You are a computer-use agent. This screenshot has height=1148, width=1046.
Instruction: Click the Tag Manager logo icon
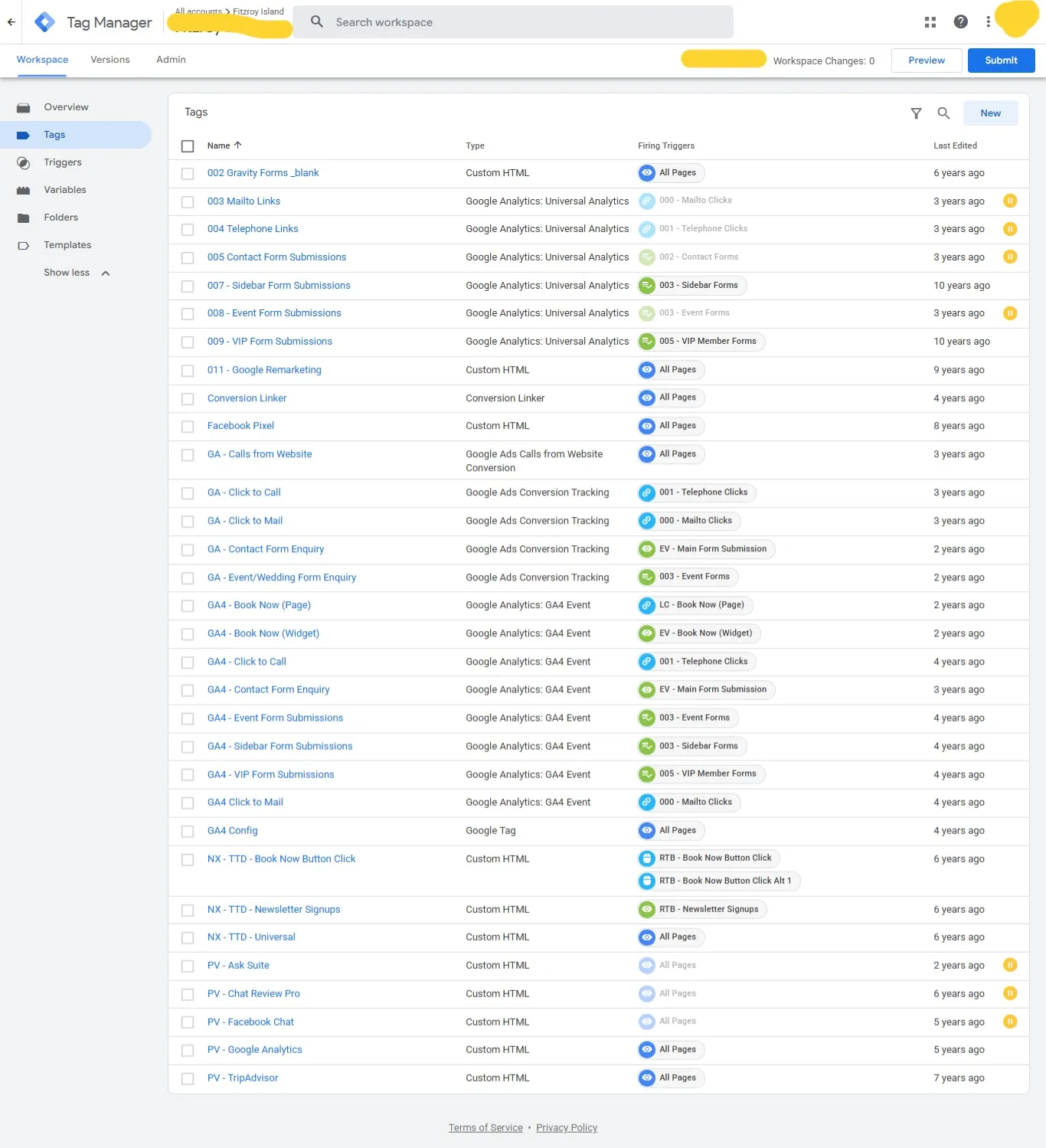pyautogui.click(x=45, y=22)
